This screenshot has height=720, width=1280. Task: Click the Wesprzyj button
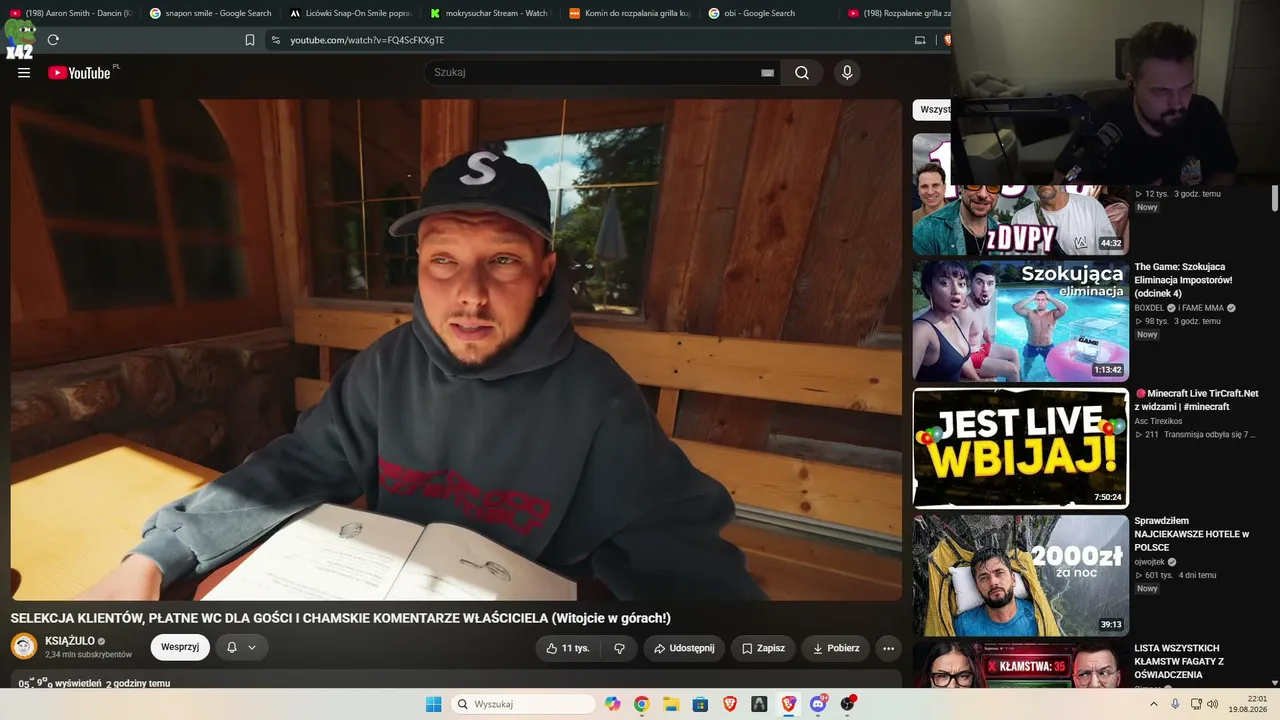(x=180, y=647)
